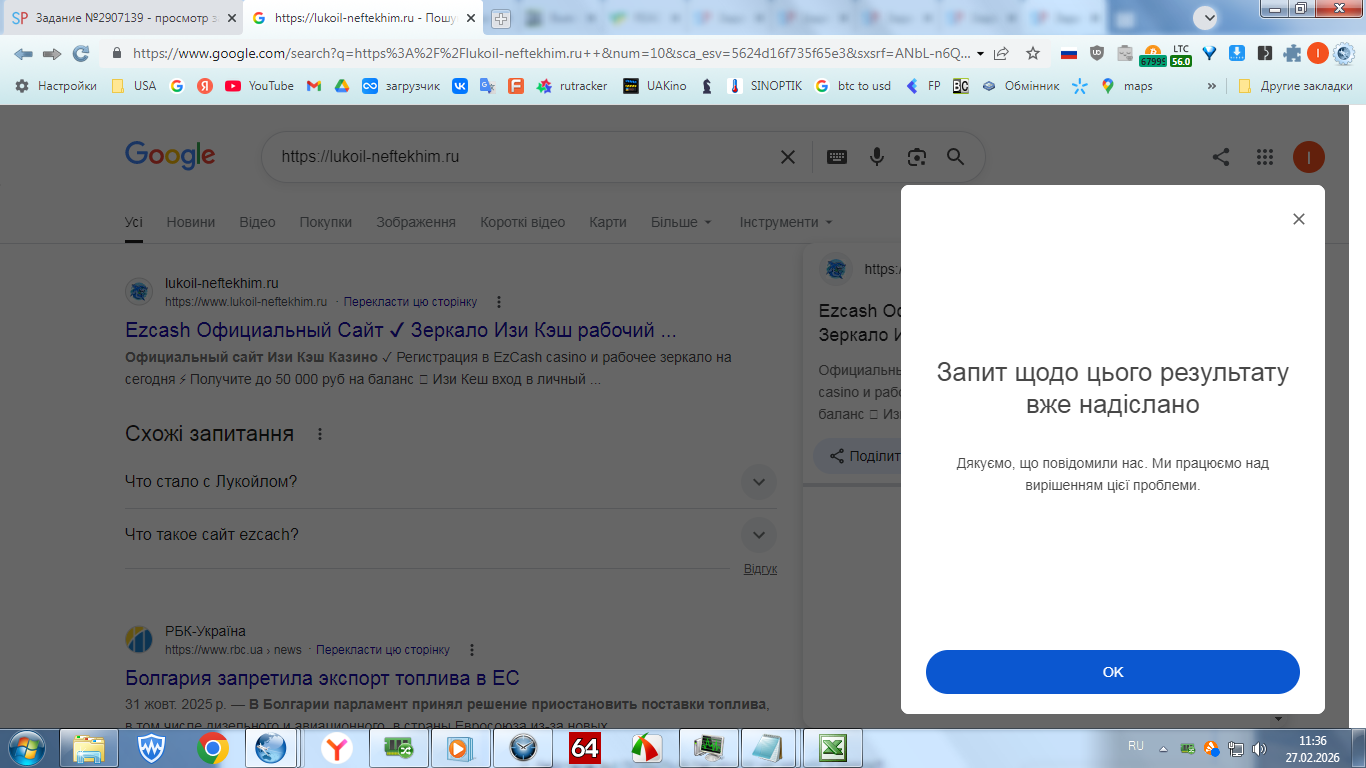Click the magnifier search button

tap(956, 157)
